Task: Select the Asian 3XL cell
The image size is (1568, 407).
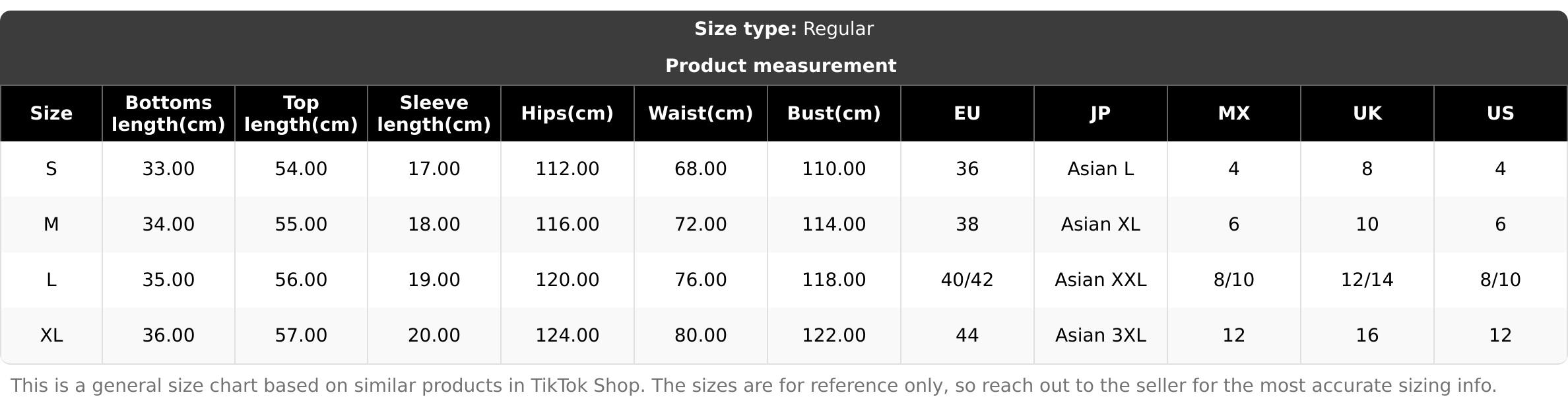Action: pos(1101,336)
